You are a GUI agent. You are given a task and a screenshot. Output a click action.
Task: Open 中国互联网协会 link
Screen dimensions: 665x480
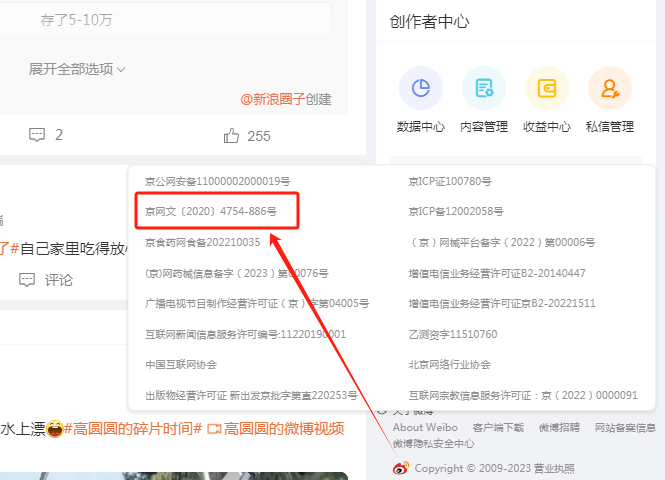point(181,365)
